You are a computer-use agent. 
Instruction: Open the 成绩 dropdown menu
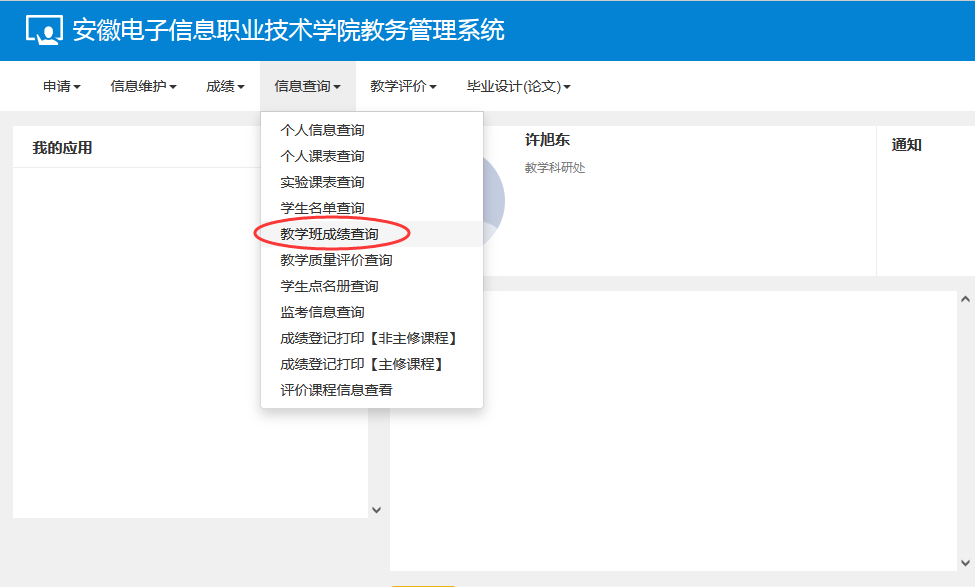pyautogui.click(x=225, y=87)
